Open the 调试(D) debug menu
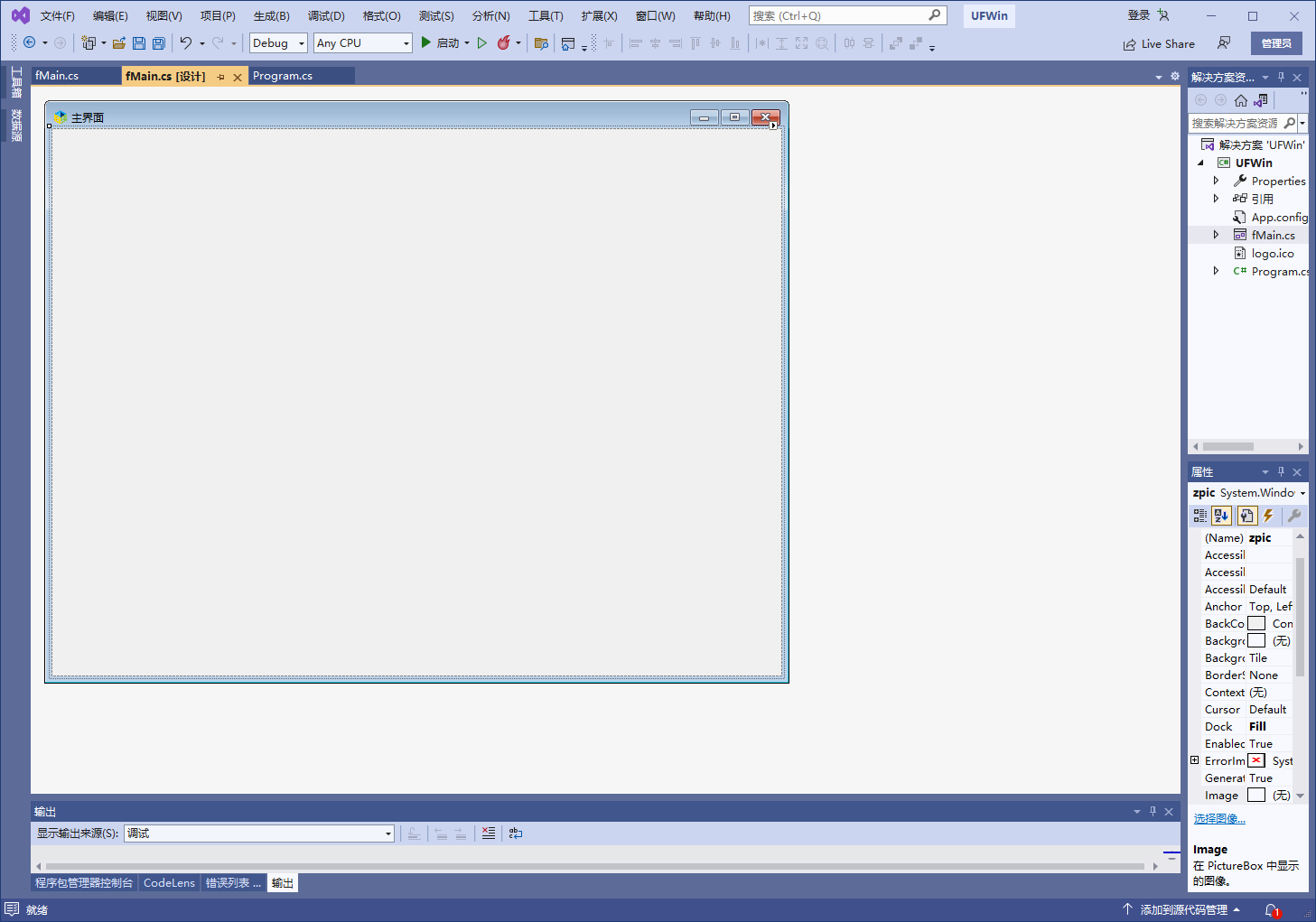 (326, 15)
